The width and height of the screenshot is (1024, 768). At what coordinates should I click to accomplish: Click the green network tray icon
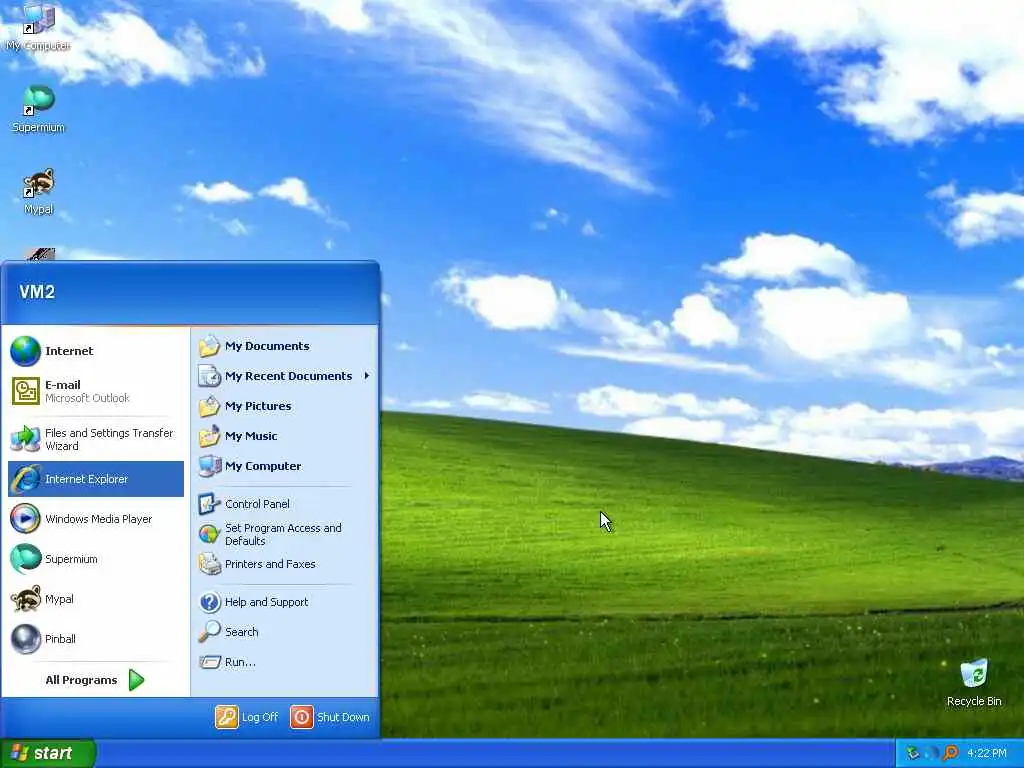click(x=912, y=753)
